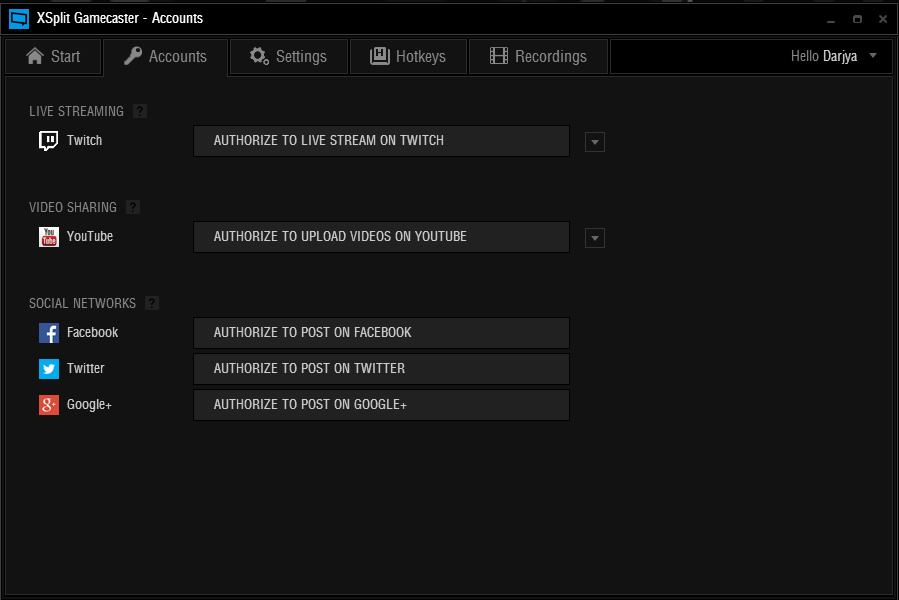Click the Twitch logo icon
Screen dimensions: 899x600
[48, 141]
